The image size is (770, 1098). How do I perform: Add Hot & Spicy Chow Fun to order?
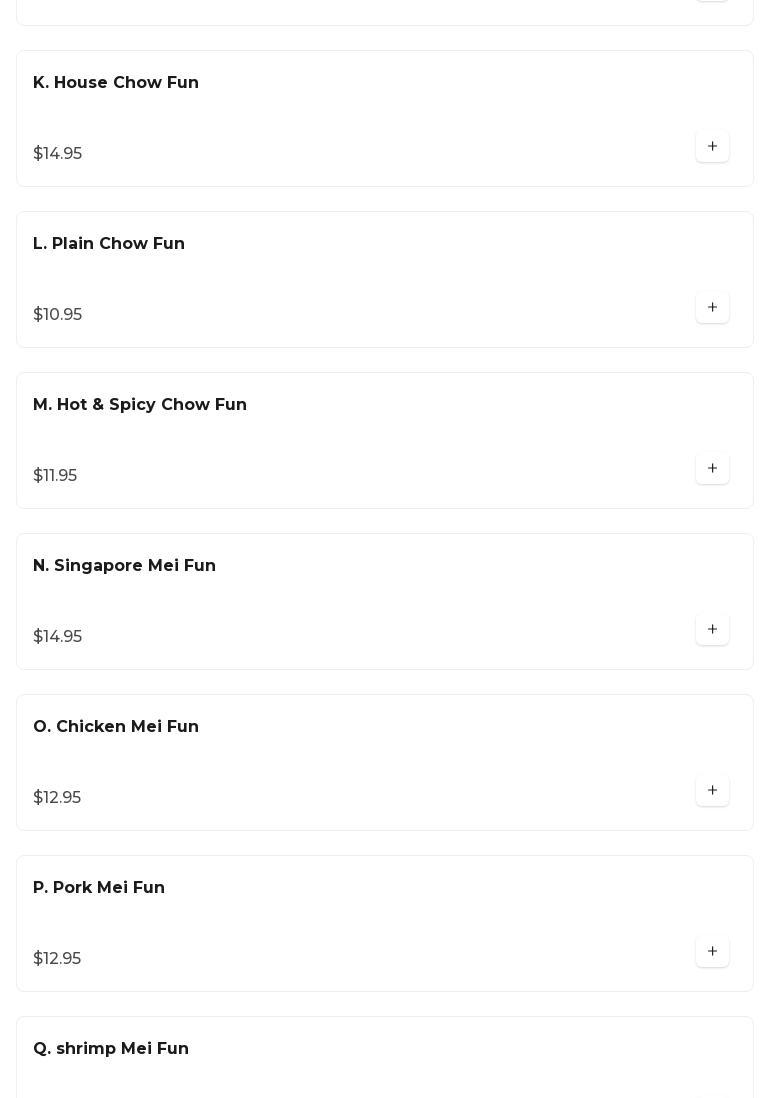pyautogui.click(x=712, y=469)
